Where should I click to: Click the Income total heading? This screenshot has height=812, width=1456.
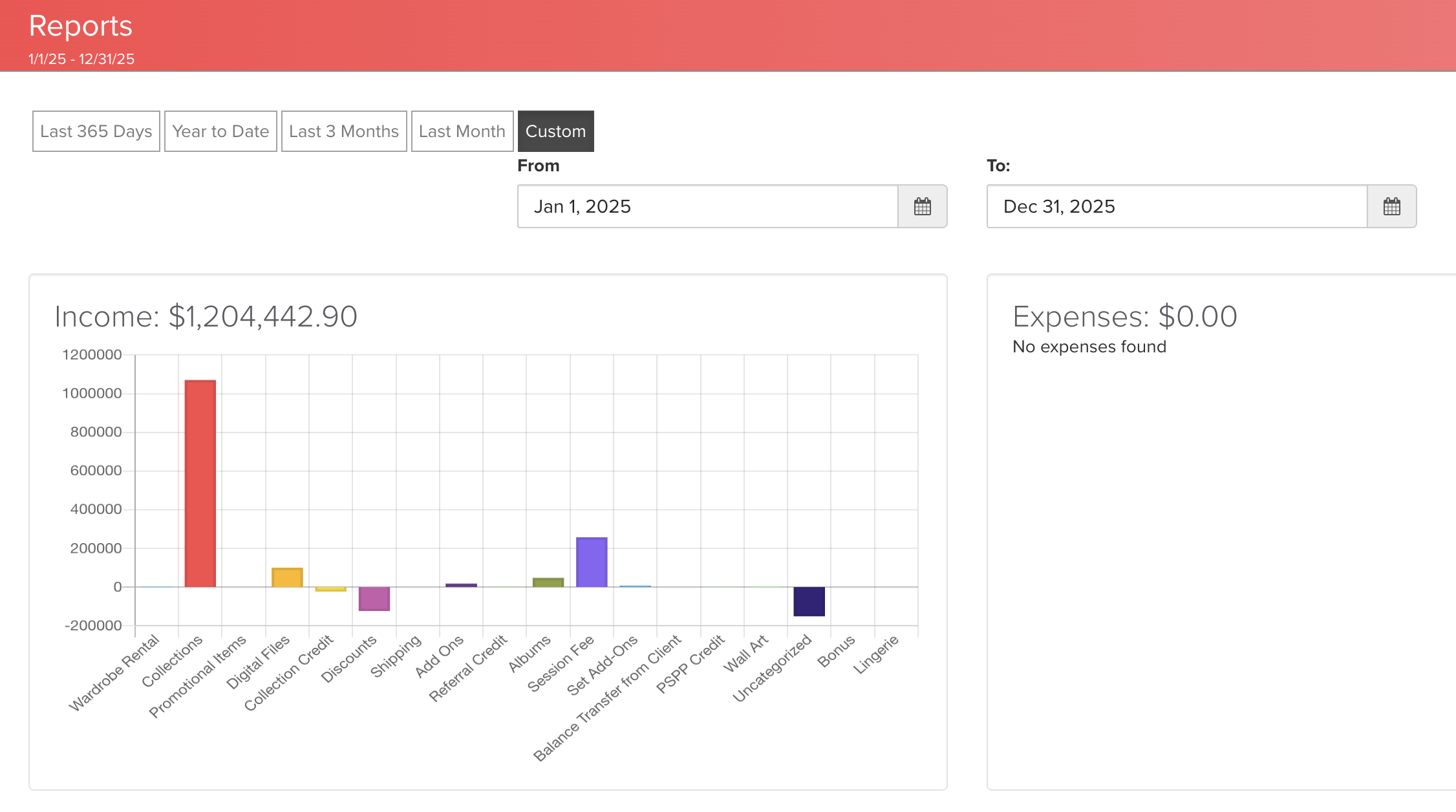(x=206, y=317)
